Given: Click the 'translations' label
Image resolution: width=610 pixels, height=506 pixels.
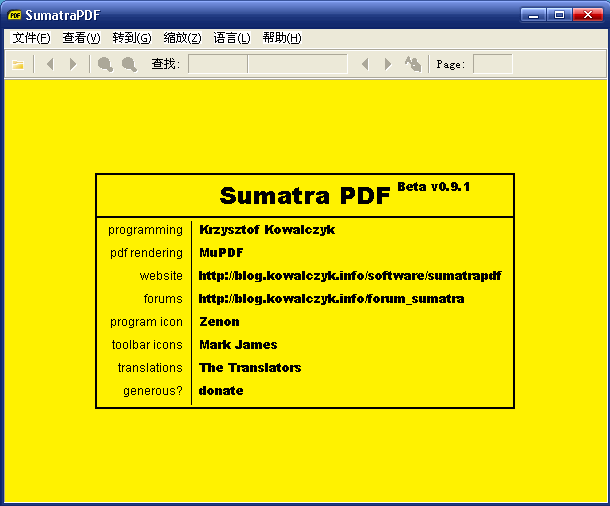Looking at the screenshot, I should [150, 368].
